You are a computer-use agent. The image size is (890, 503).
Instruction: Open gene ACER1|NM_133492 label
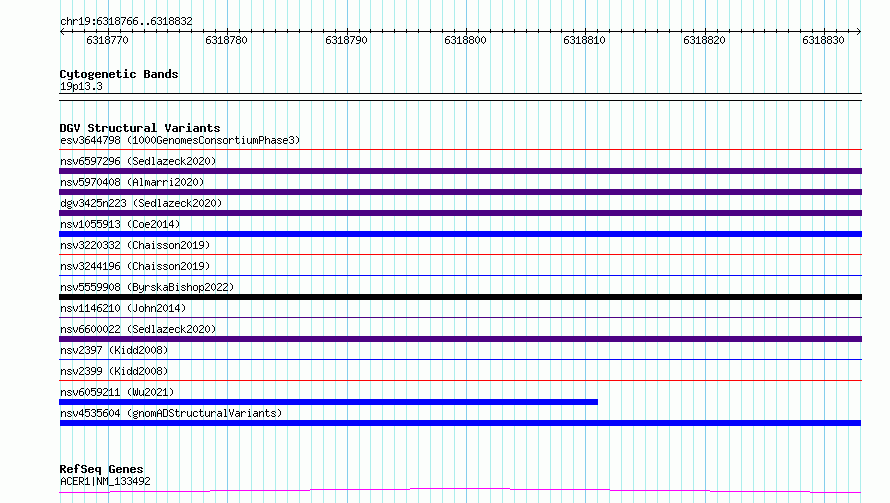(x=105, y=481)
